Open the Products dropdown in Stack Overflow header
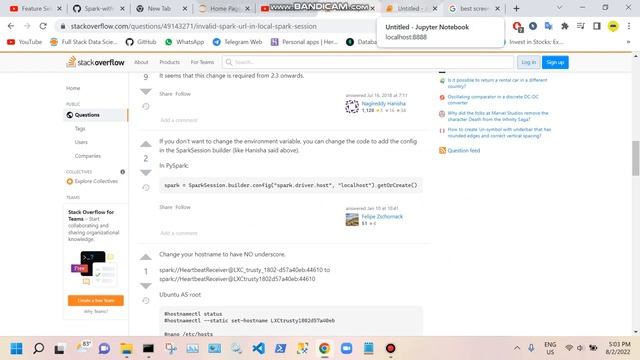Viewport: 640px width, 360px height. pos(169,62)
